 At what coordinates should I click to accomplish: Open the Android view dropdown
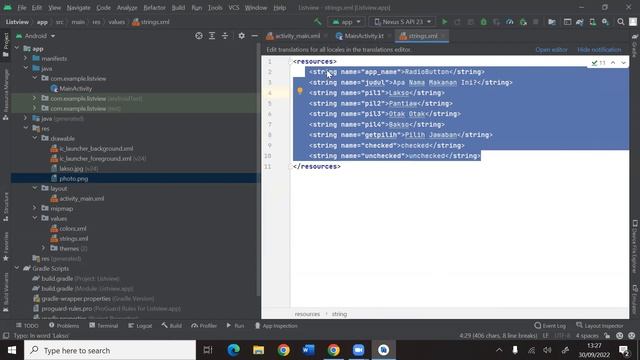tap(36, 36)
